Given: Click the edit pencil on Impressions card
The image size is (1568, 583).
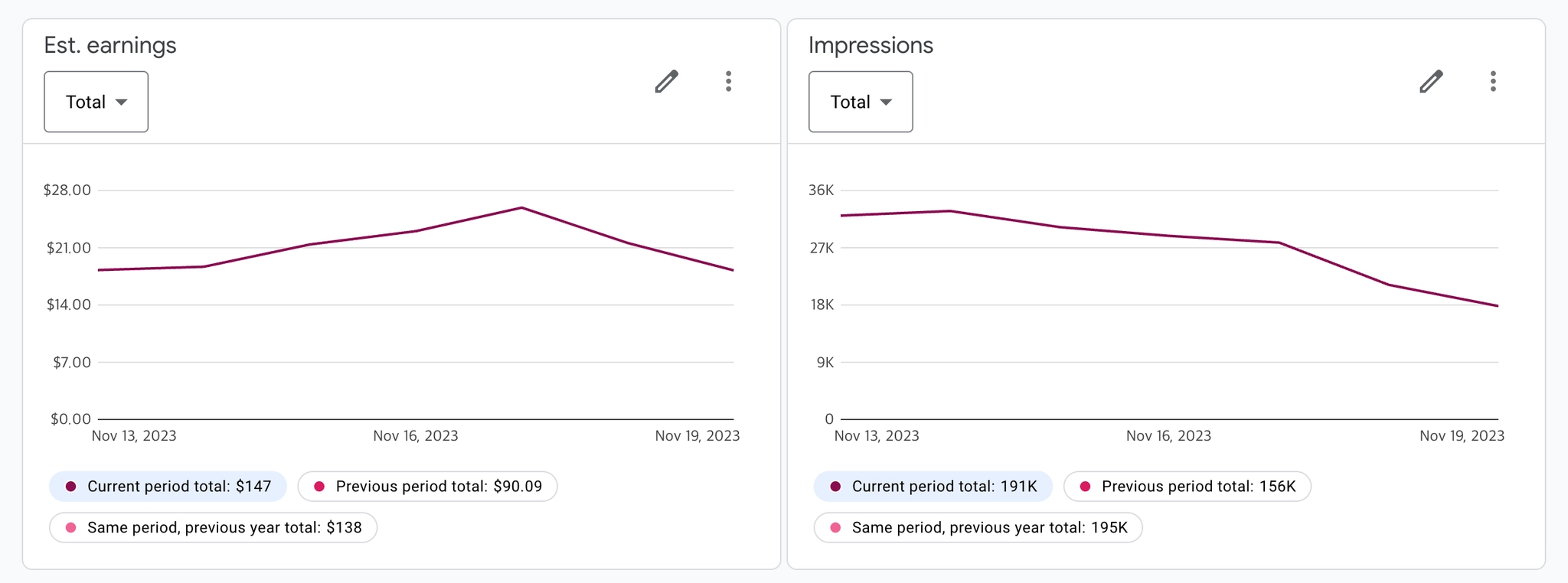Looking at the screenshot, I should (x=1431, y=82).
